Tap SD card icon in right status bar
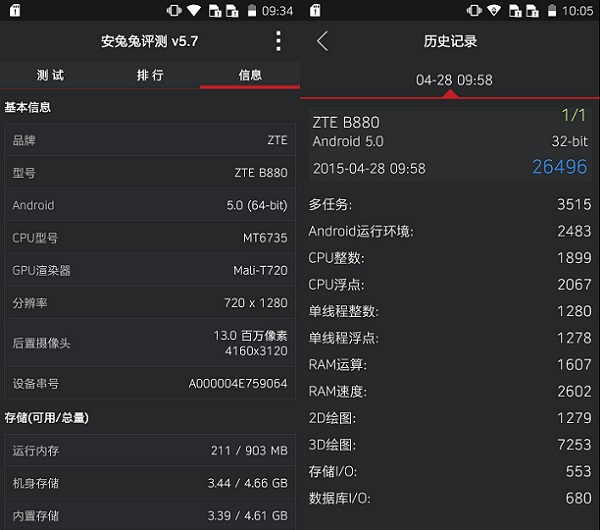 [315, 10]
